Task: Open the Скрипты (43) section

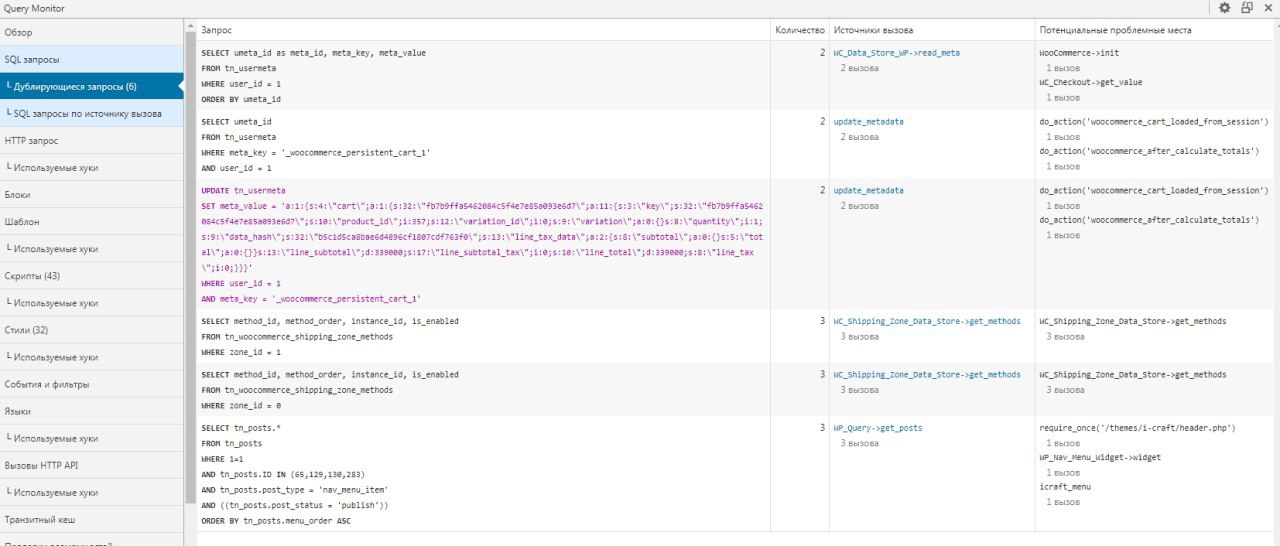Action: (x=92, y=275)
